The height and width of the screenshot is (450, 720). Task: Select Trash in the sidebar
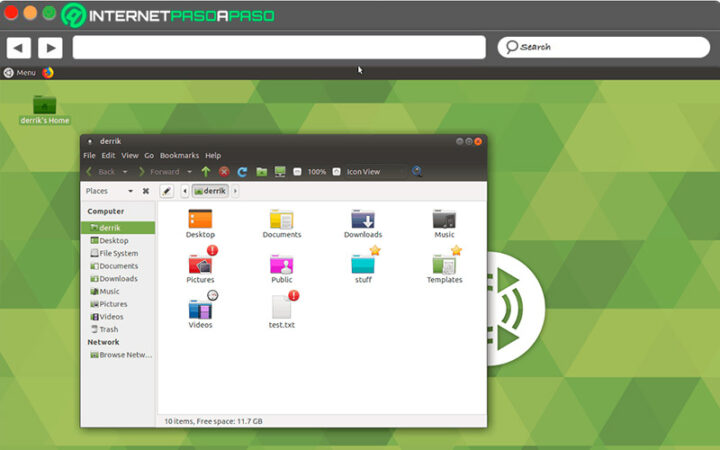(108, 329)
